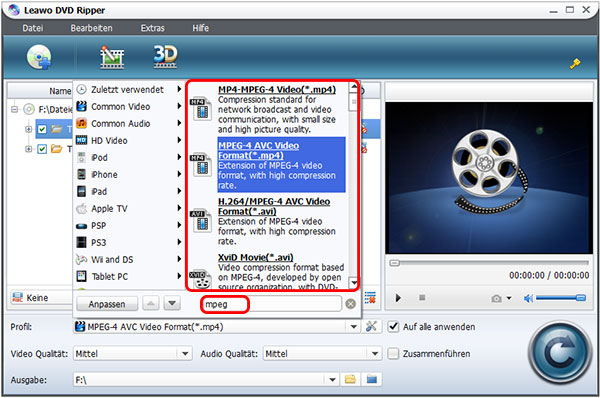600x398 pixels.
Task: Click the H.264/MPEG-4 AVC avi format icon
Action: [201, 221]
